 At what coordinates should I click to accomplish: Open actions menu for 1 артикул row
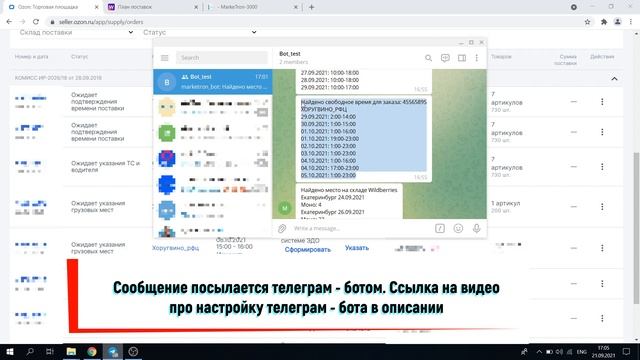tap(602, 207)
